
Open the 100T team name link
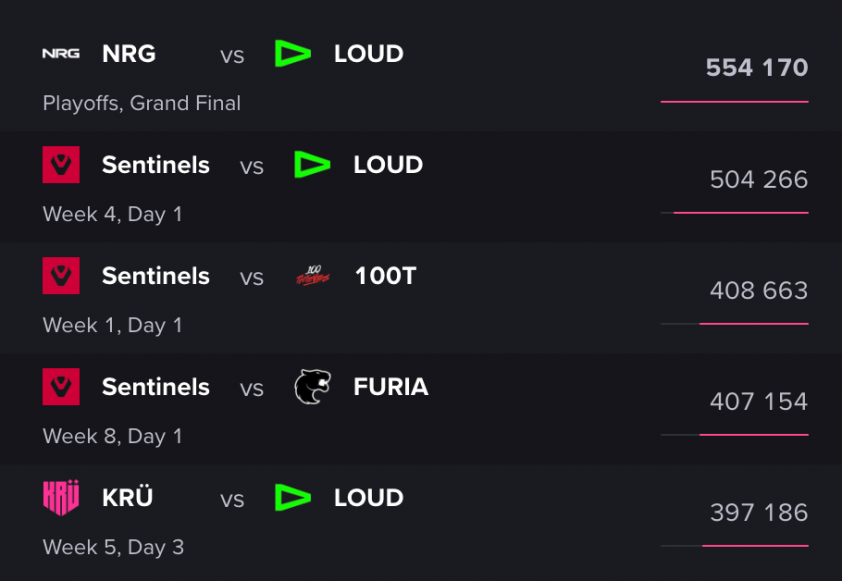pos(386,276)
